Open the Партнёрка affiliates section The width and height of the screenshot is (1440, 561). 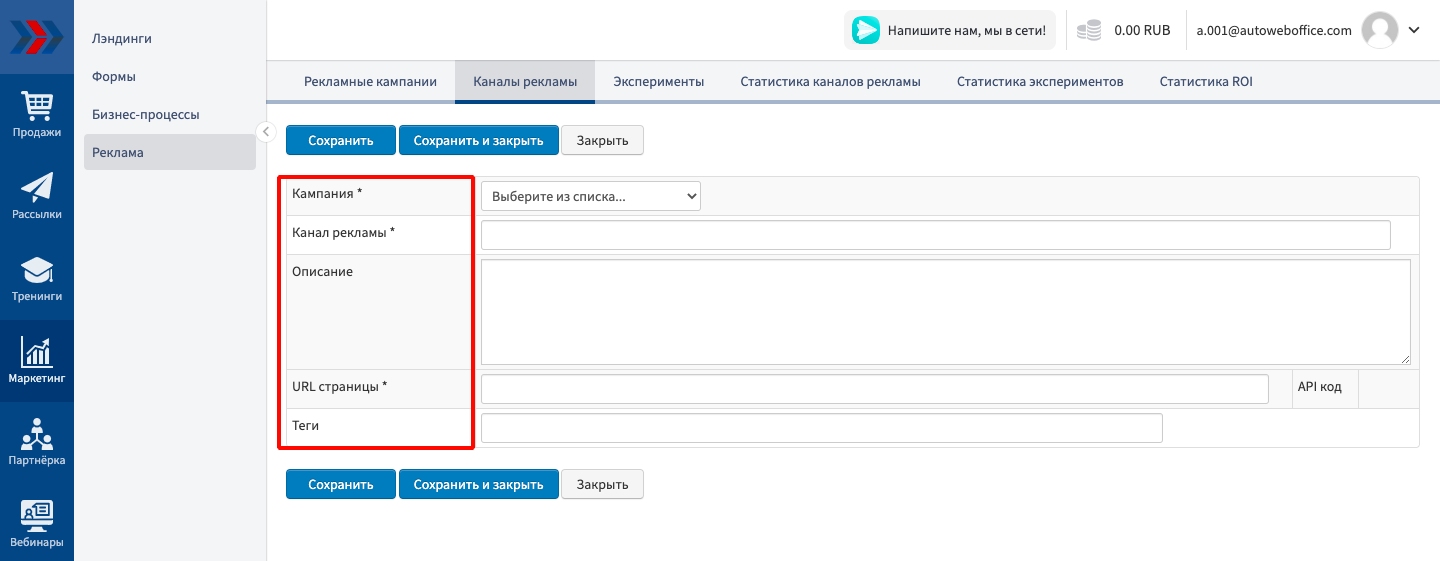(x=36, y=442)
